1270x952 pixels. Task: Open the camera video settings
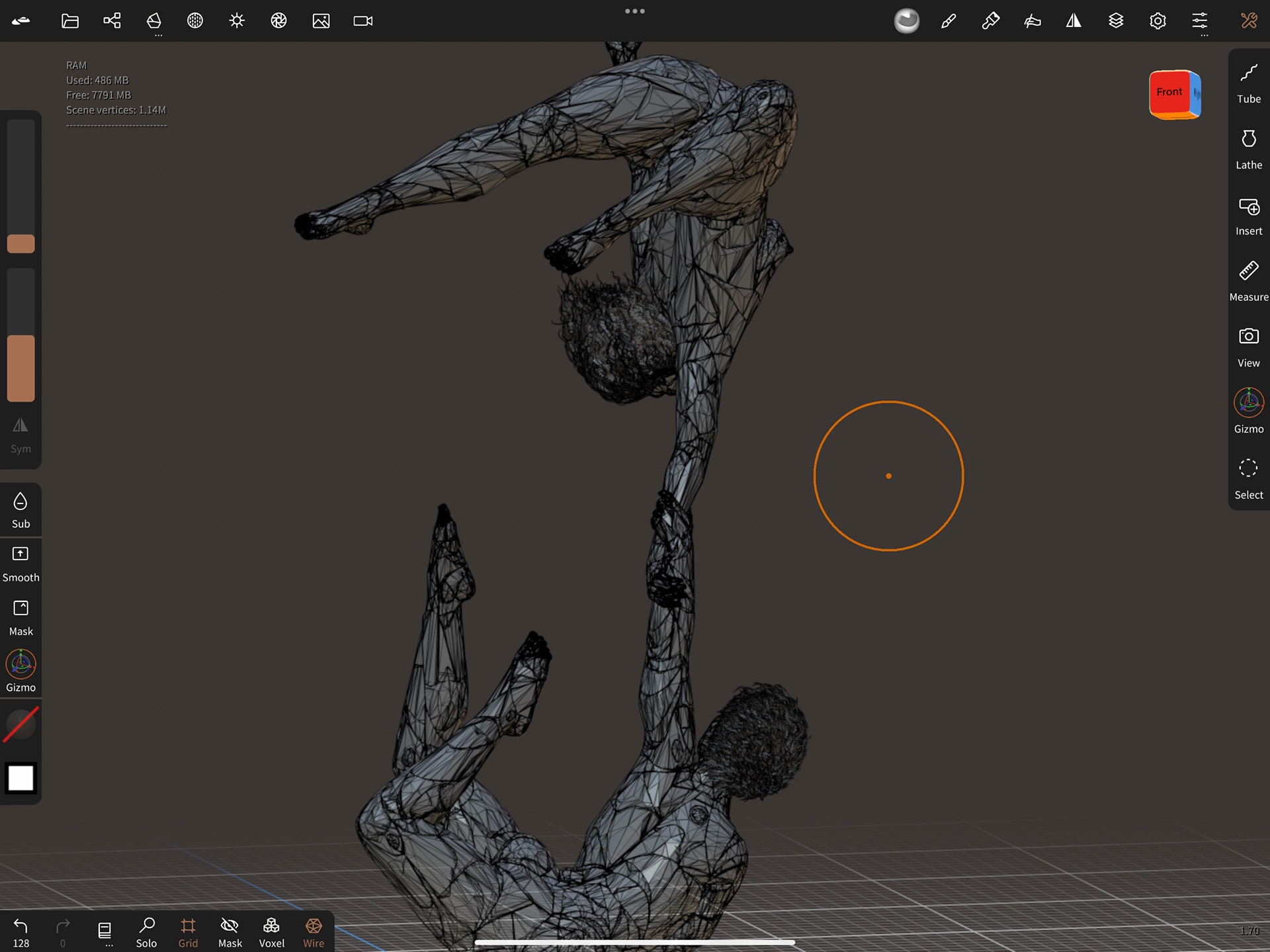coord(362,21)
